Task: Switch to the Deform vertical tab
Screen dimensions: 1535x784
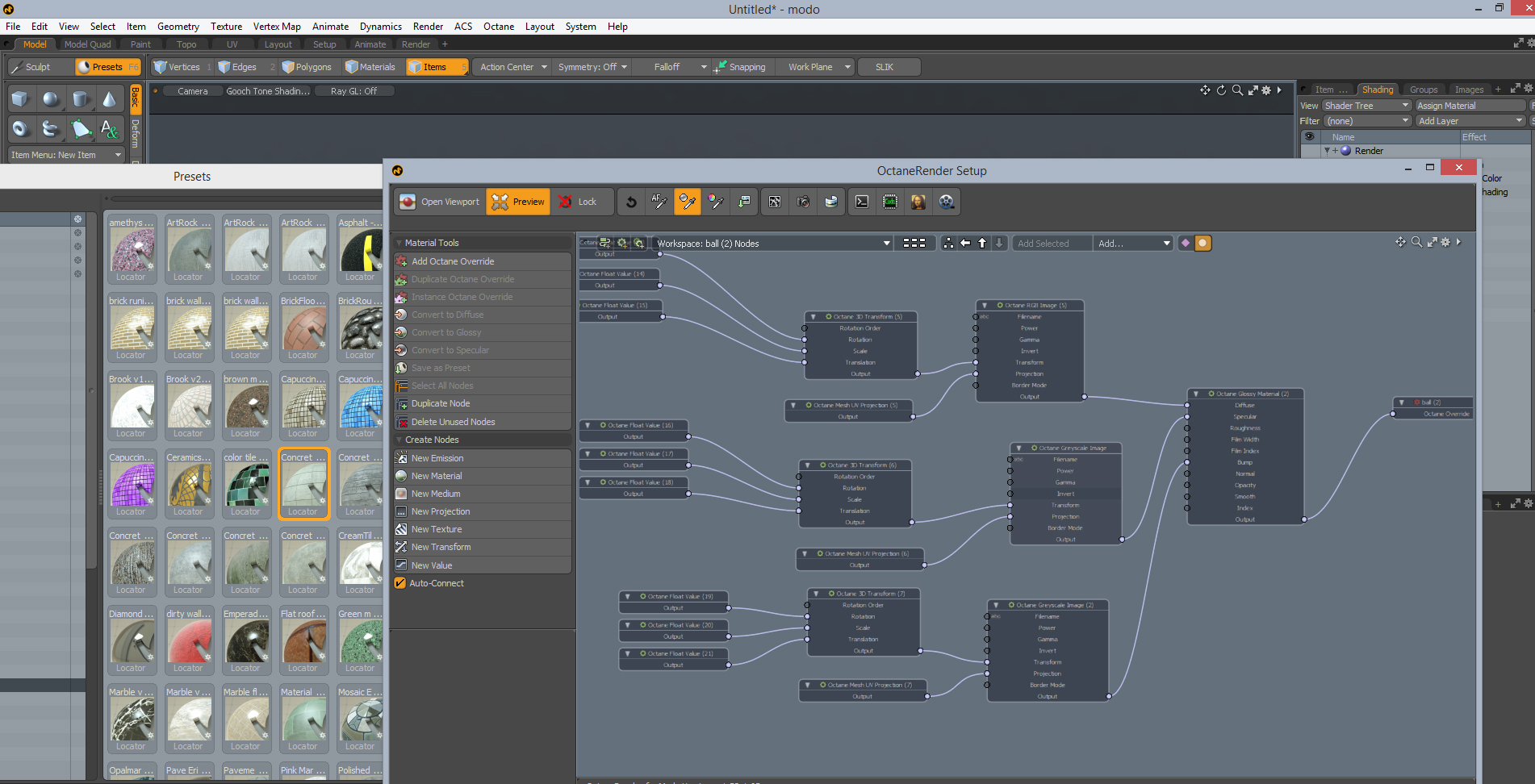Action: point(135,133)
